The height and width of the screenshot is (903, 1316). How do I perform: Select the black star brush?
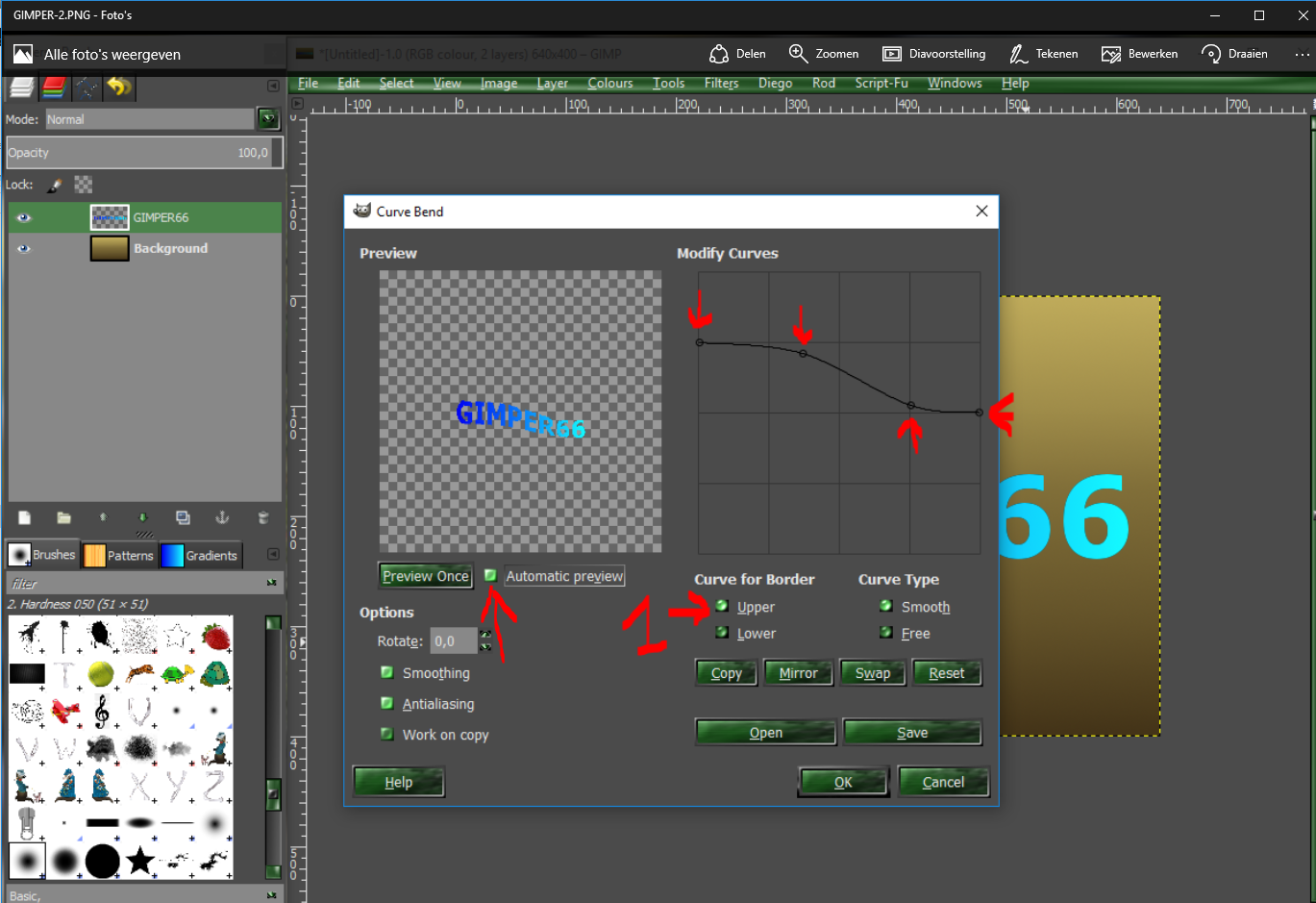140,861
